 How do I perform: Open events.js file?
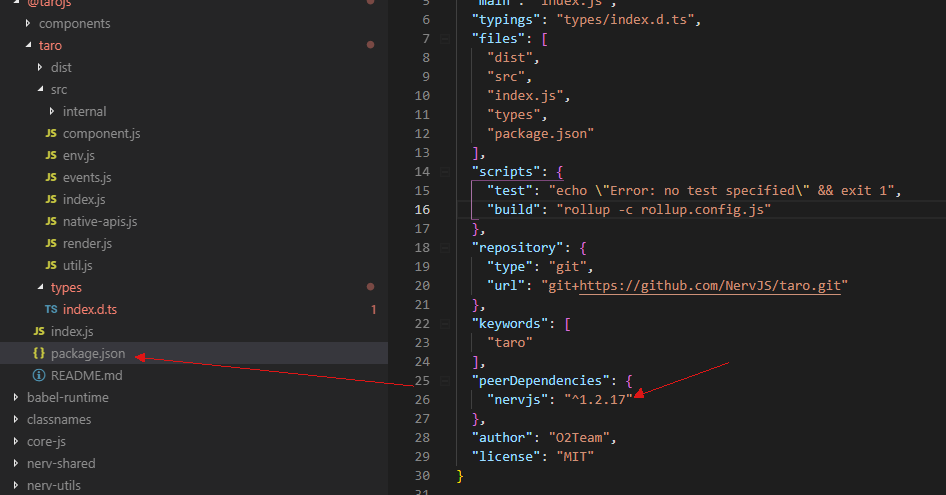87,177
